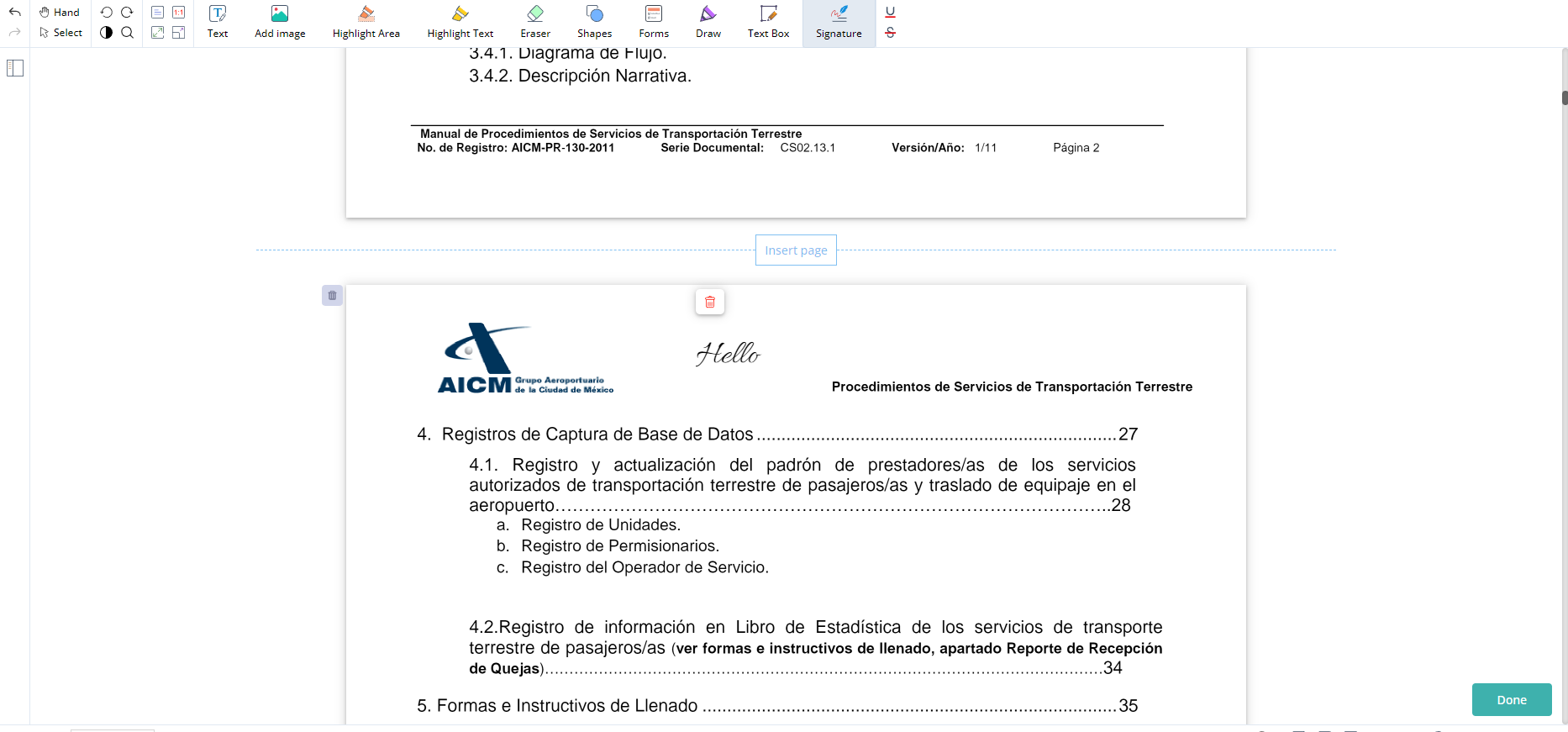The width and height of the screenshot is (1568, 732).
Task: Delete the page using grey trash icon
Action: (332, 296)
